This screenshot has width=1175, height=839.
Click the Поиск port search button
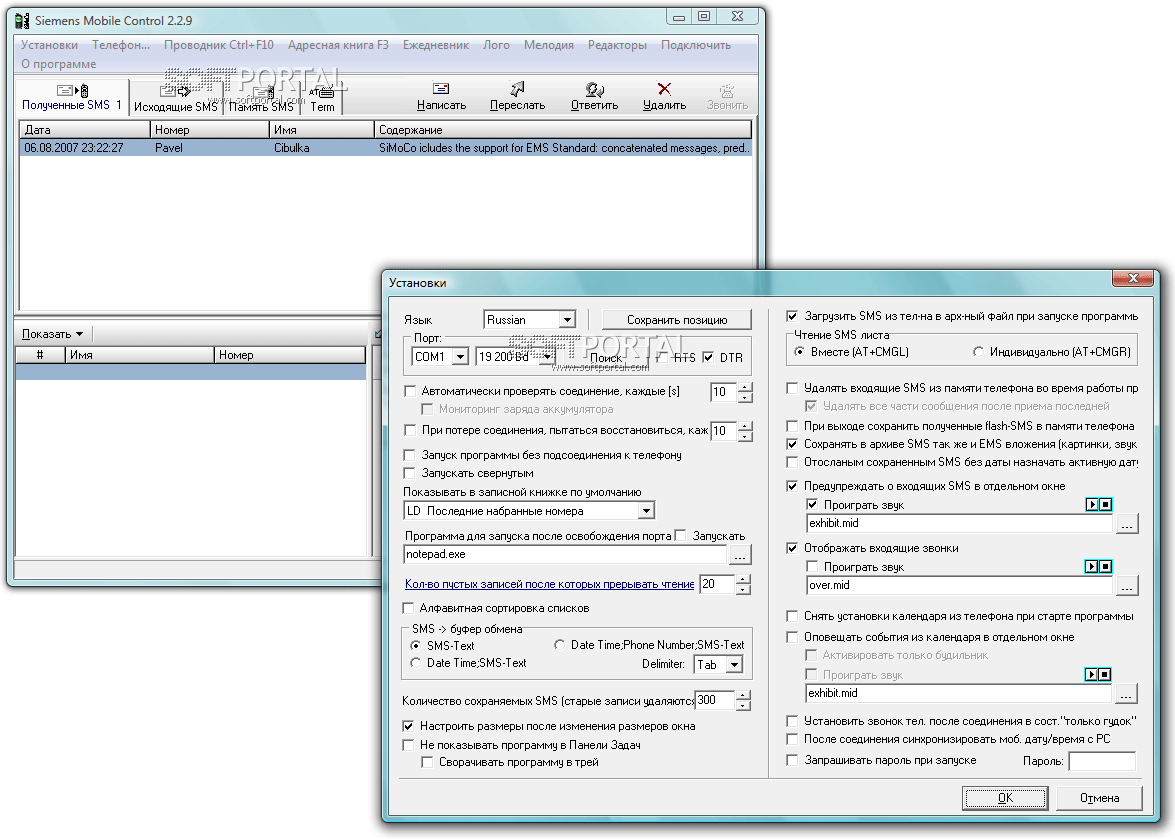(605, 358)
